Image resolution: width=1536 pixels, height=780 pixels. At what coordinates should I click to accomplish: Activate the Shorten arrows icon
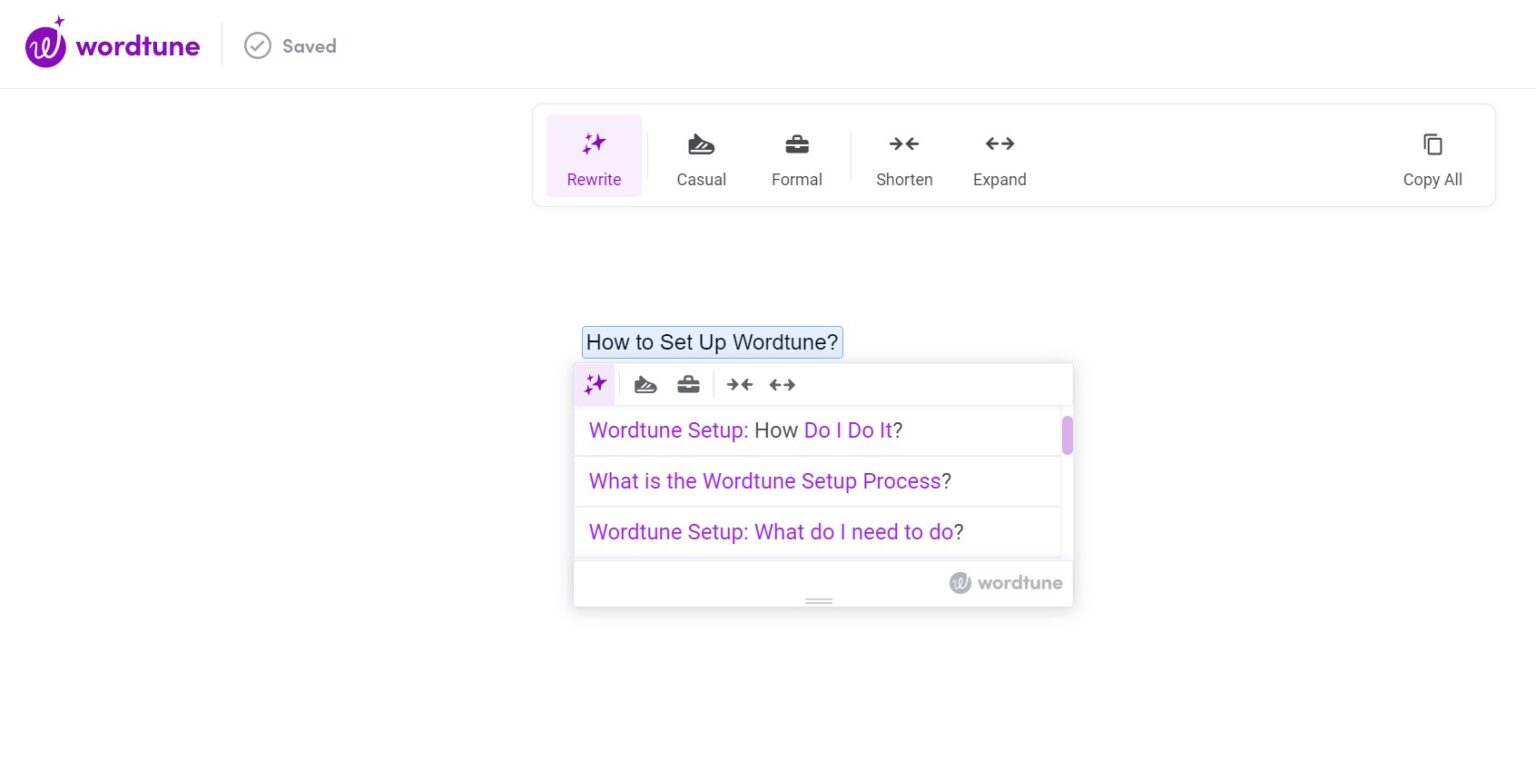[x=903, y=143]
